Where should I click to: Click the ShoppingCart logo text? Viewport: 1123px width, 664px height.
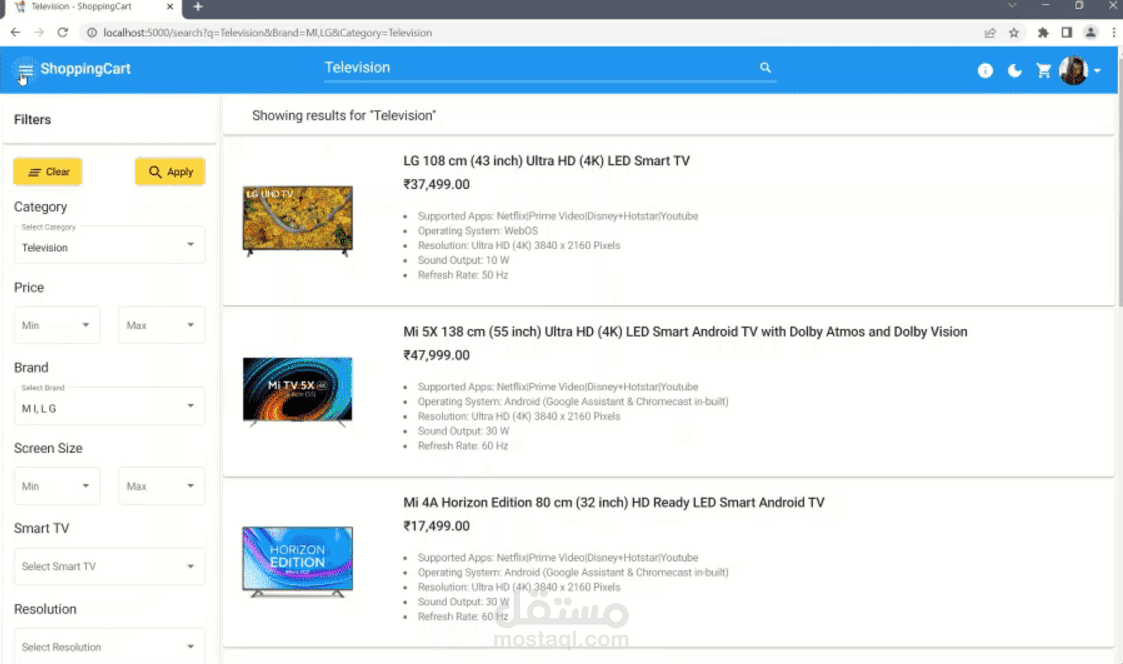[x=85, y=69]
